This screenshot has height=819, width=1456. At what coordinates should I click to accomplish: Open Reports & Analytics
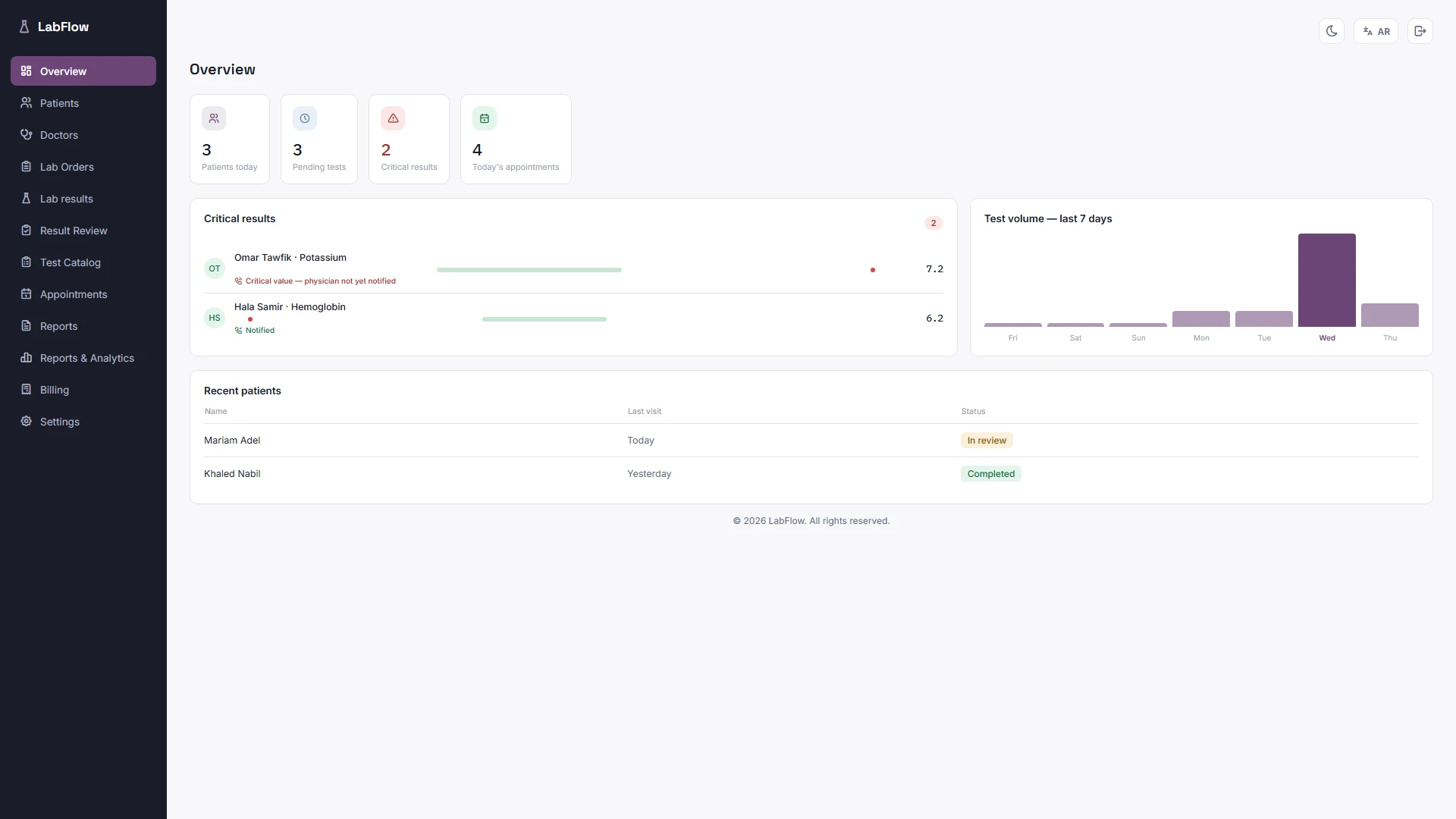tap(83, 357)
